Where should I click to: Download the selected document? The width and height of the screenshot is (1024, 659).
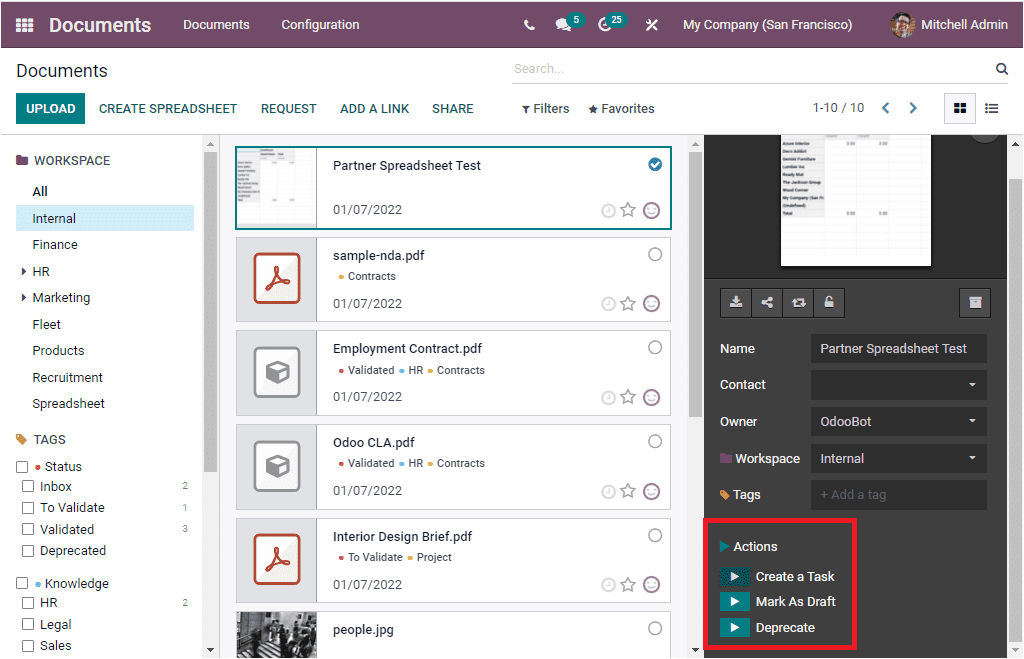736,302
